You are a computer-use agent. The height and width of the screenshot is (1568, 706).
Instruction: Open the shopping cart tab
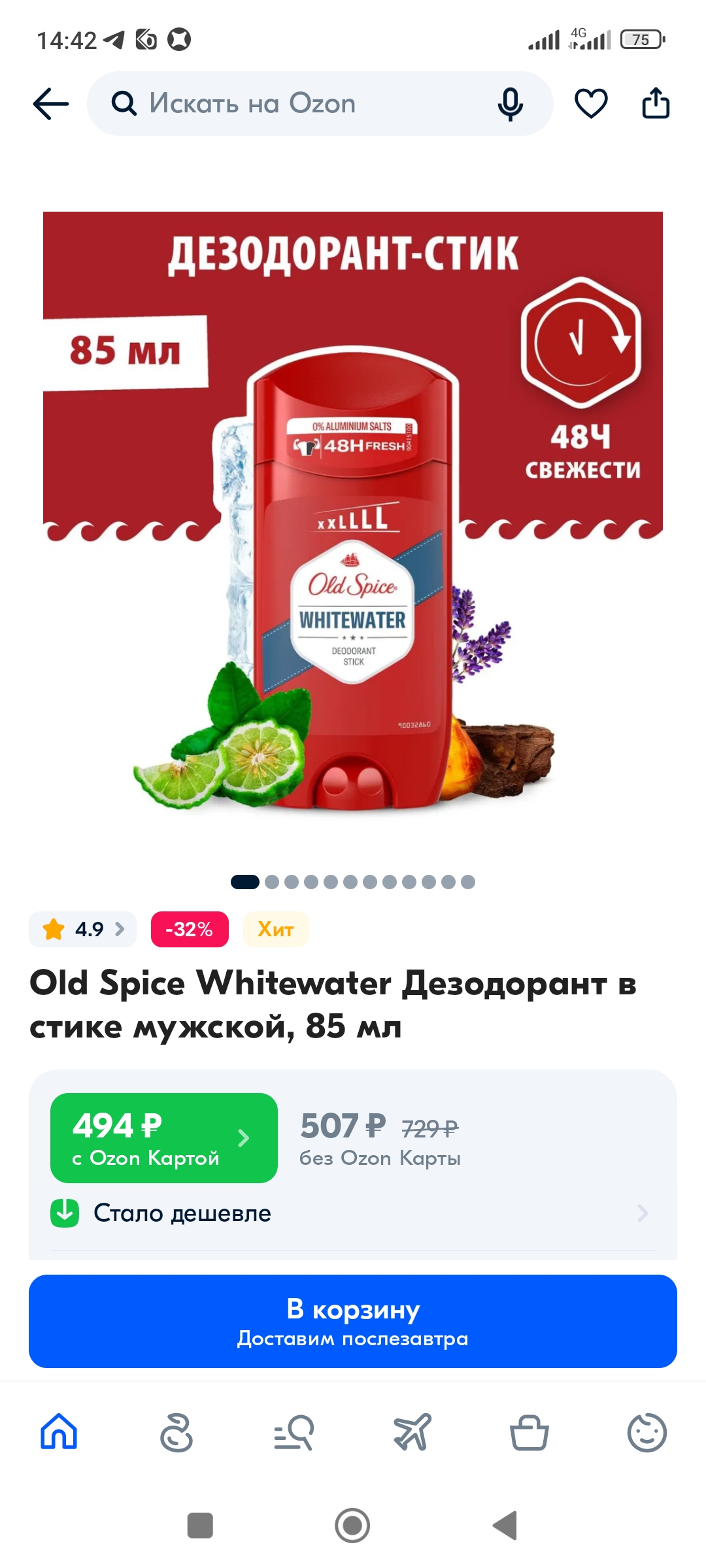[529, 1431]
